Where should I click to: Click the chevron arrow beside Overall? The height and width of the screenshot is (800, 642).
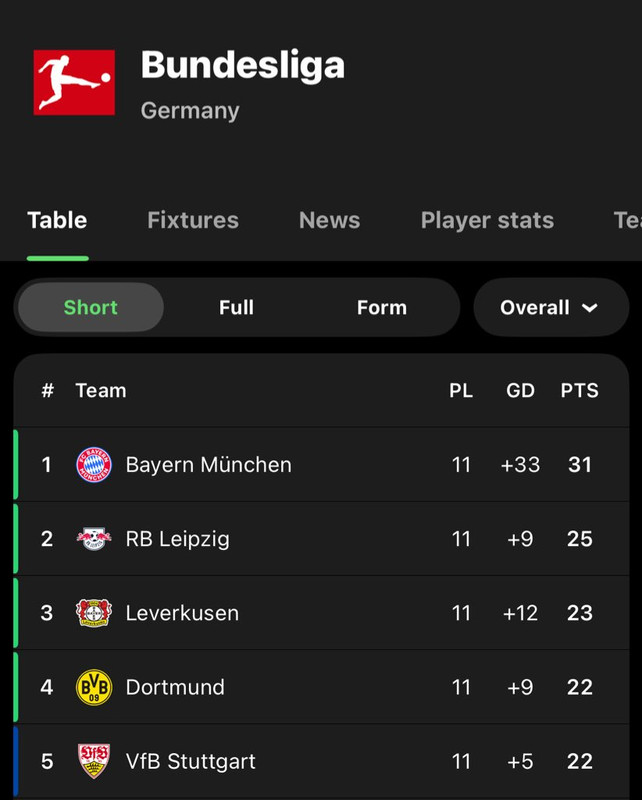[590, 308]
